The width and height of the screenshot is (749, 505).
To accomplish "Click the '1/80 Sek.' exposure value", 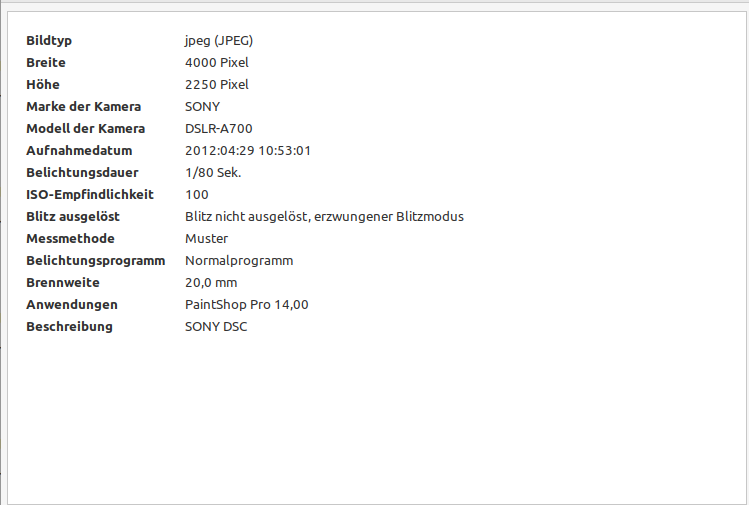I will pos(213,173).
